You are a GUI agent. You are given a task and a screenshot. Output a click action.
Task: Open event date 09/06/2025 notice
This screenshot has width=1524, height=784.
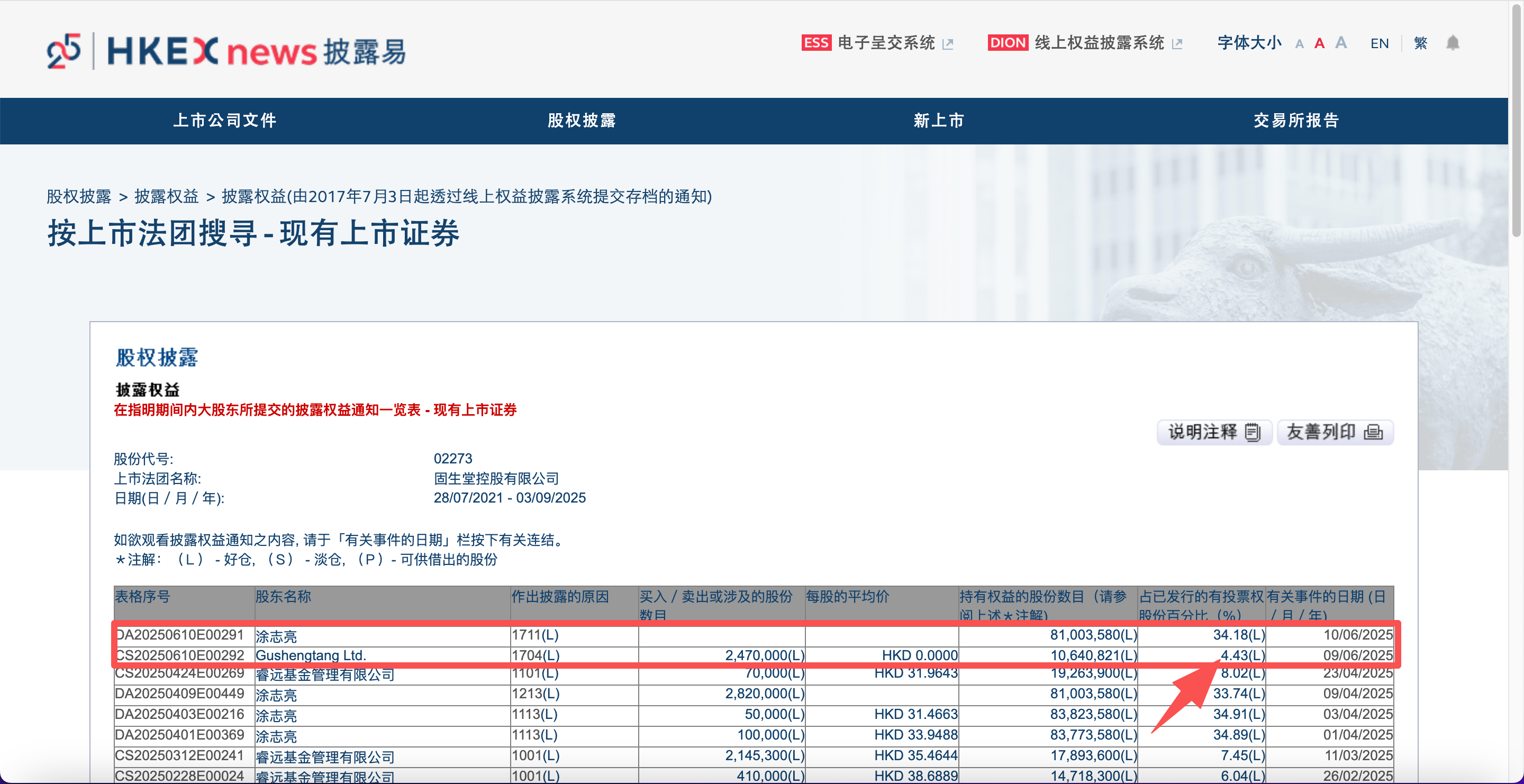pos(1358,655)
